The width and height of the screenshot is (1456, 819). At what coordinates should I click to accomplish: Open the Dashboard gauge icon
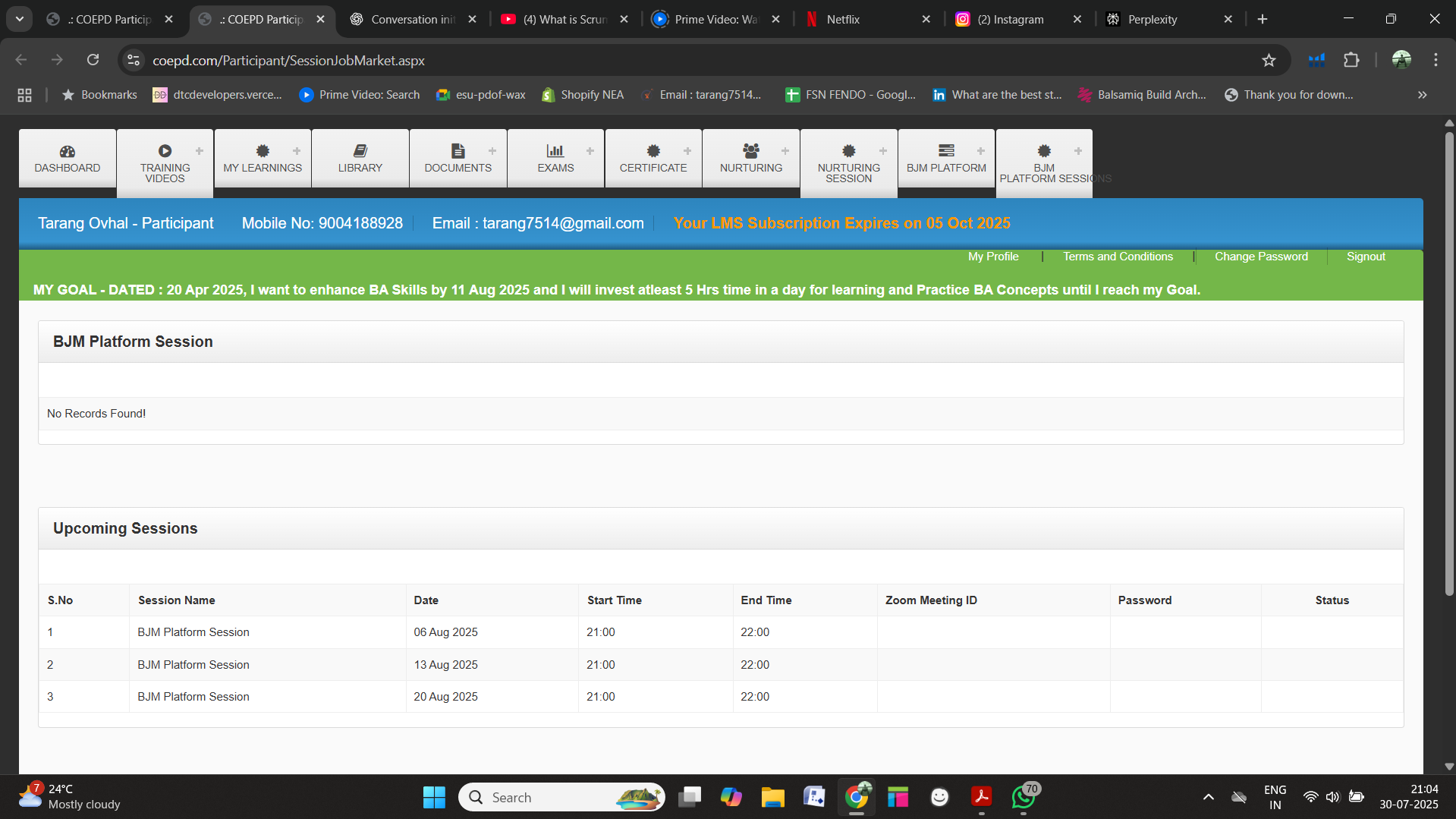coord(68,151)
